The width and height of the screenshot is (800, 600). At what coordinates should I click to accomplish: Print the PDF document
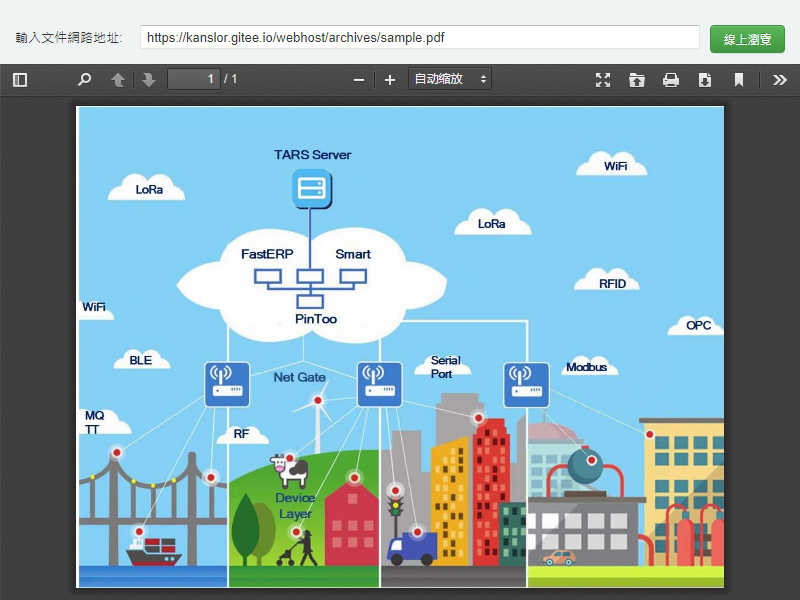(x=671, y=80)
